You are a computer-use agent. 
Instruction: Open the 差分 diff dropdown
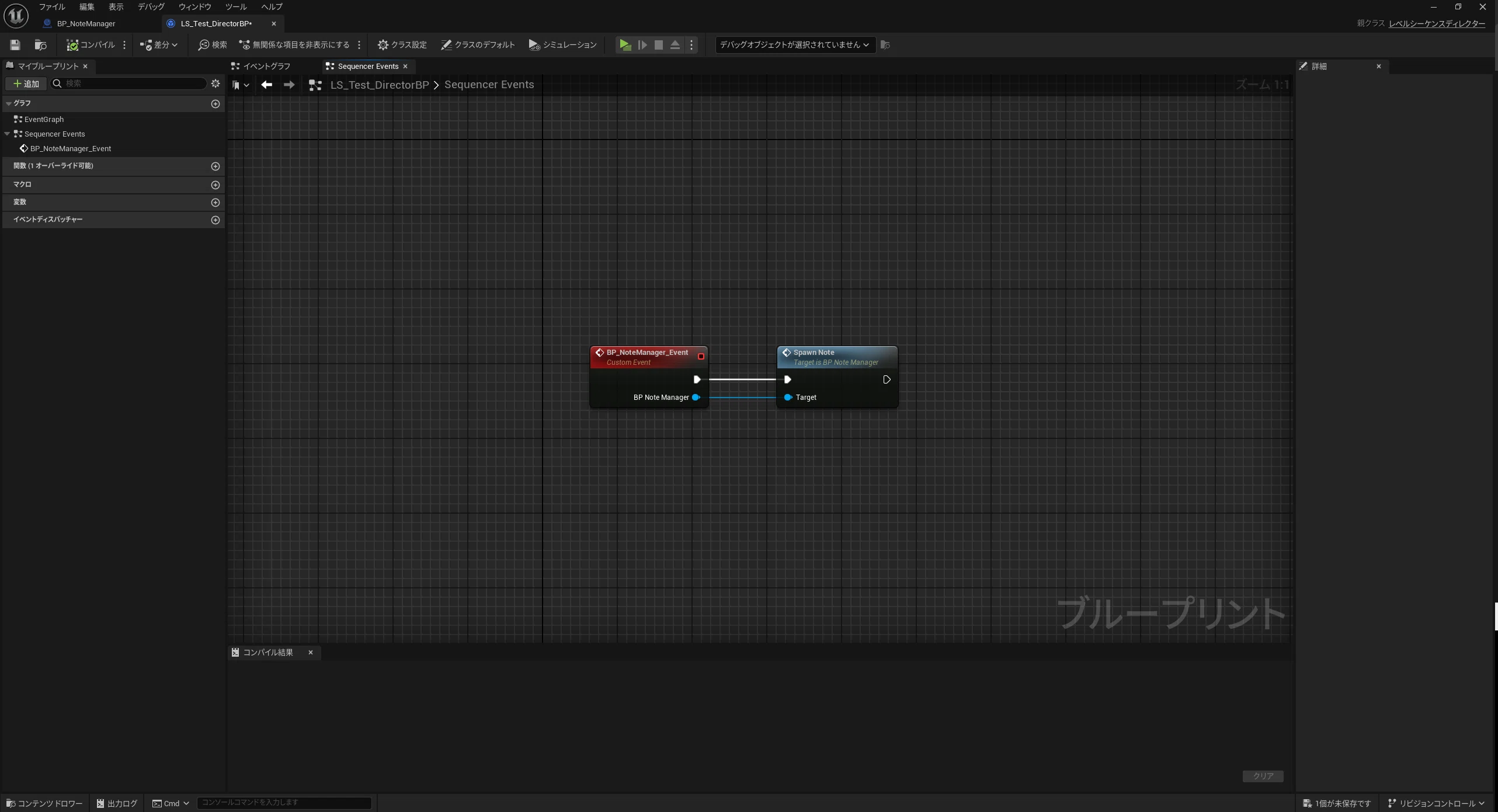pyautogui.click(x=158, y=45)
